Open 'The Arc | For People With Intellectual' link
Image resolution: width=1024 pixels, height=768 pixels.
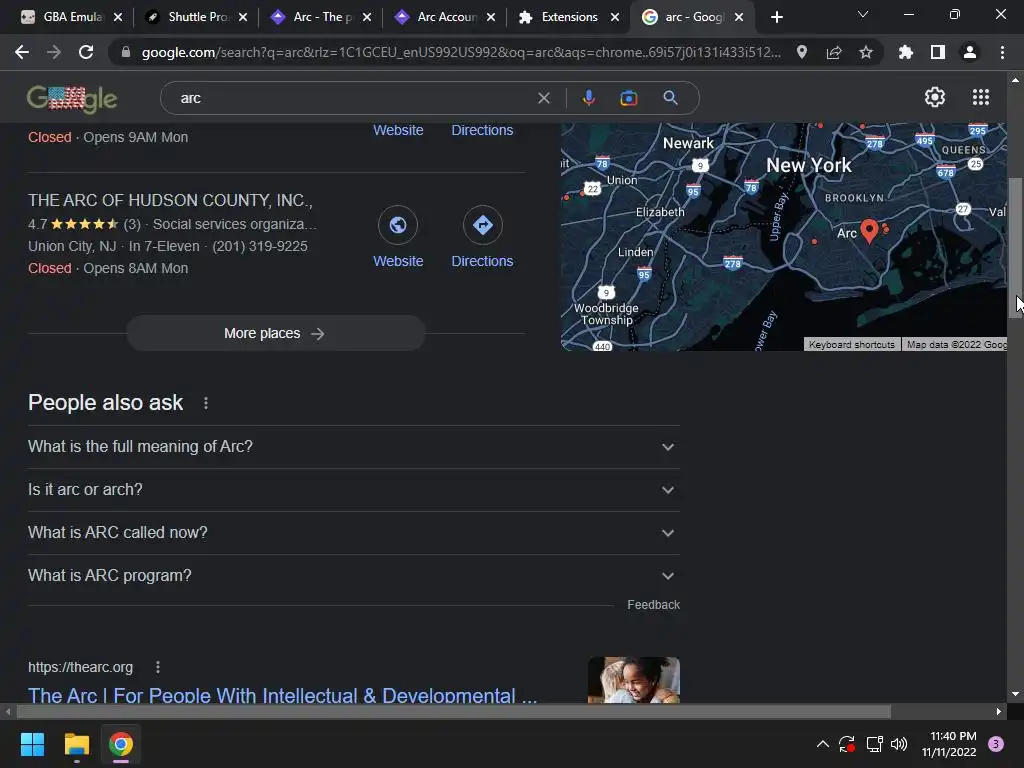click(282, 695)
